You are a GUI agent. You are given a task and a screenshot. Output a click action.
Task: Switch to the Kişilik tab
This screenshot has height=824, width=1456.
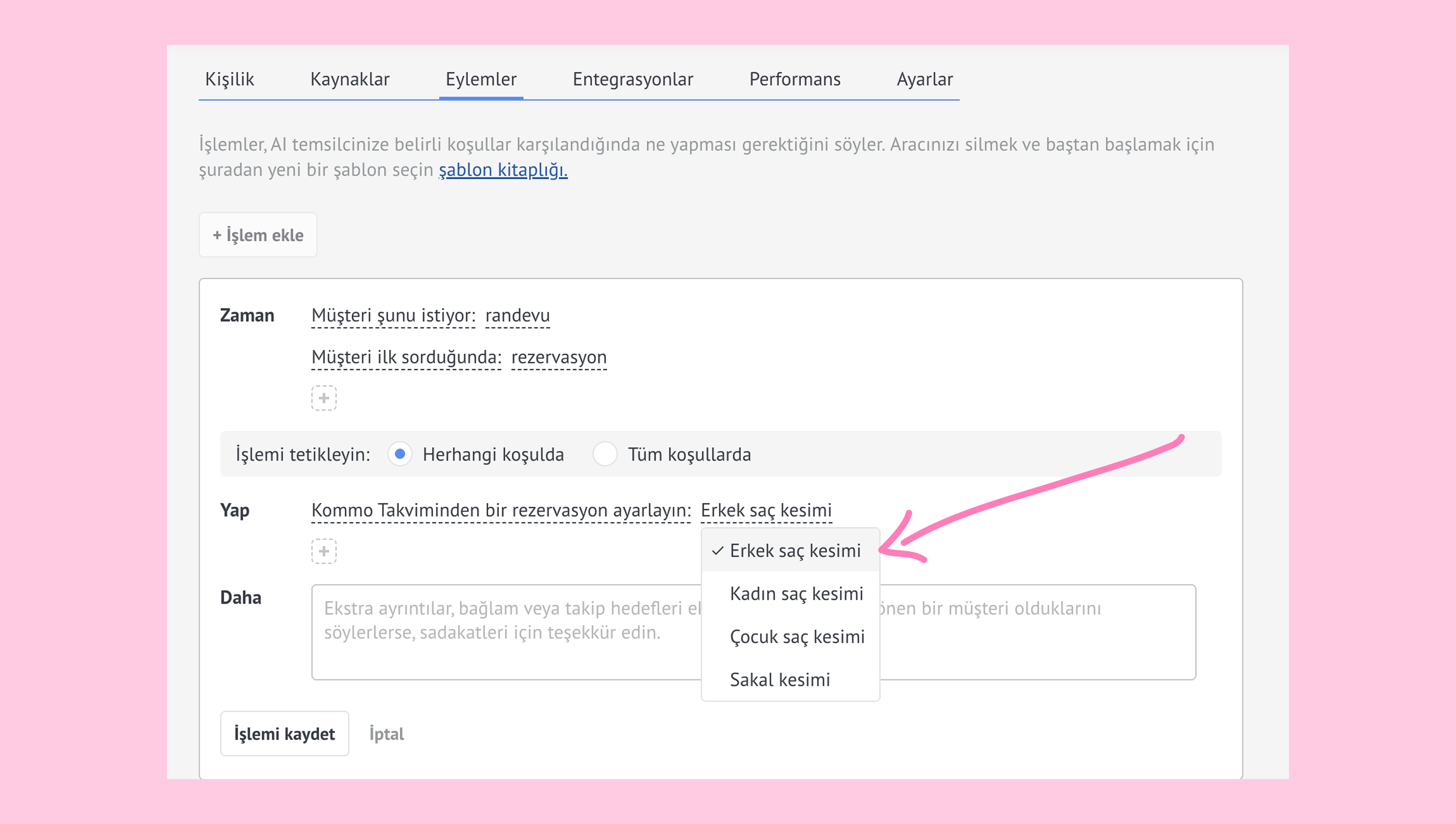pos(229,79)
